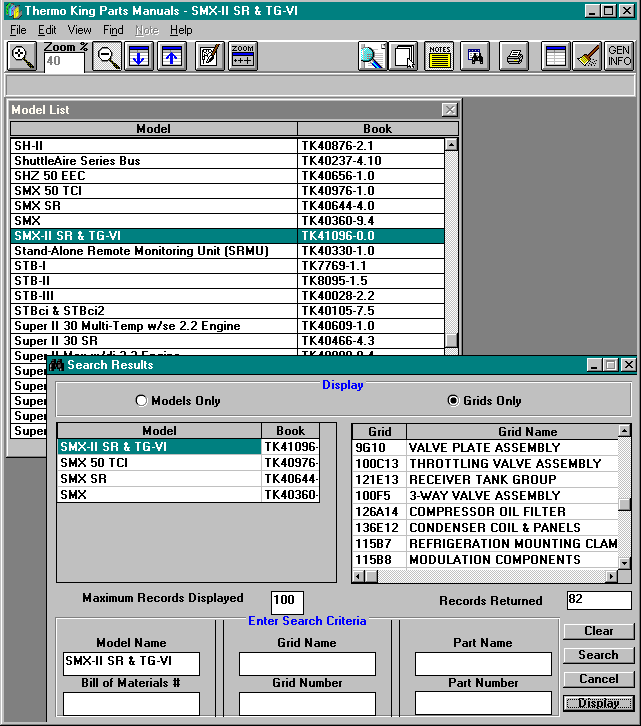The width and height of the screenshot is (641, 726).
Task: Open the File menu
Action: (18, 30)
